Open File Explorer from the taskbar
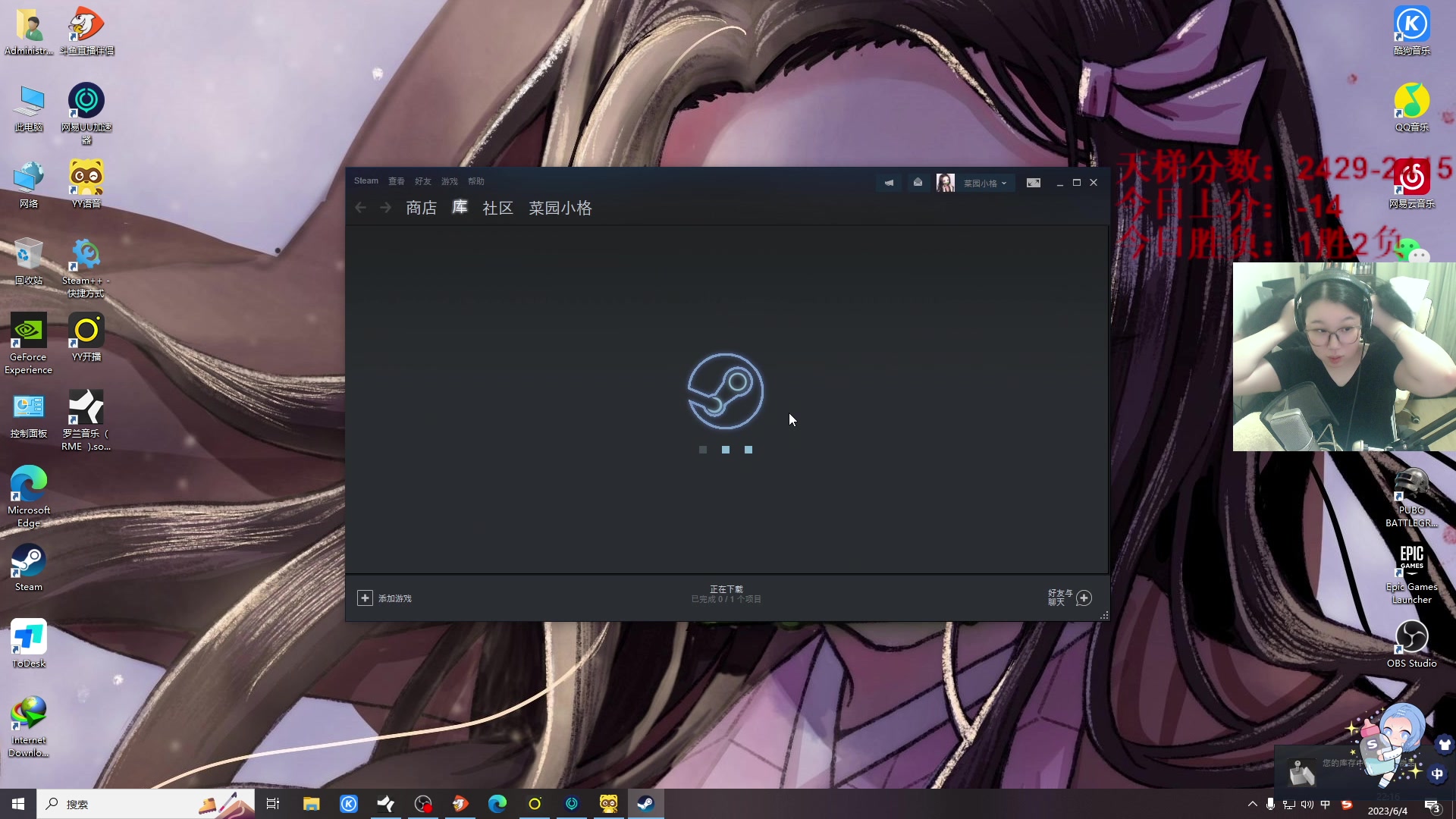Viewport: 1456px width, 819px height. 311,804
